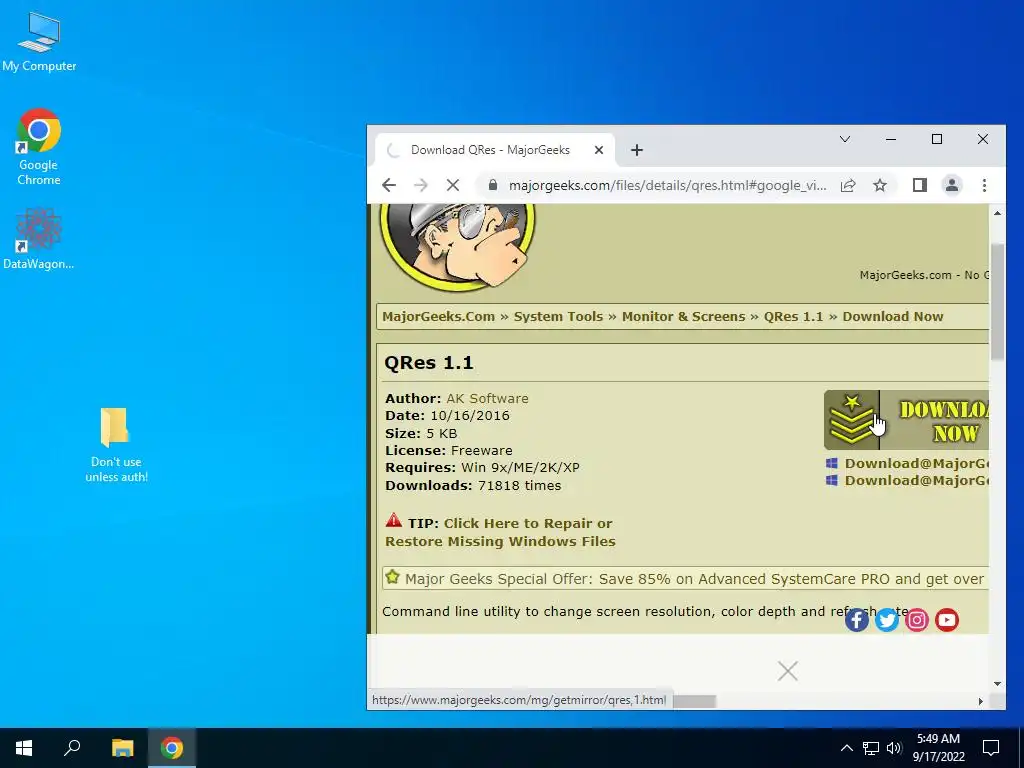Click the padlock site info icon
The width and height of the screenshot is (1024, 768).
tap(493, 185)
